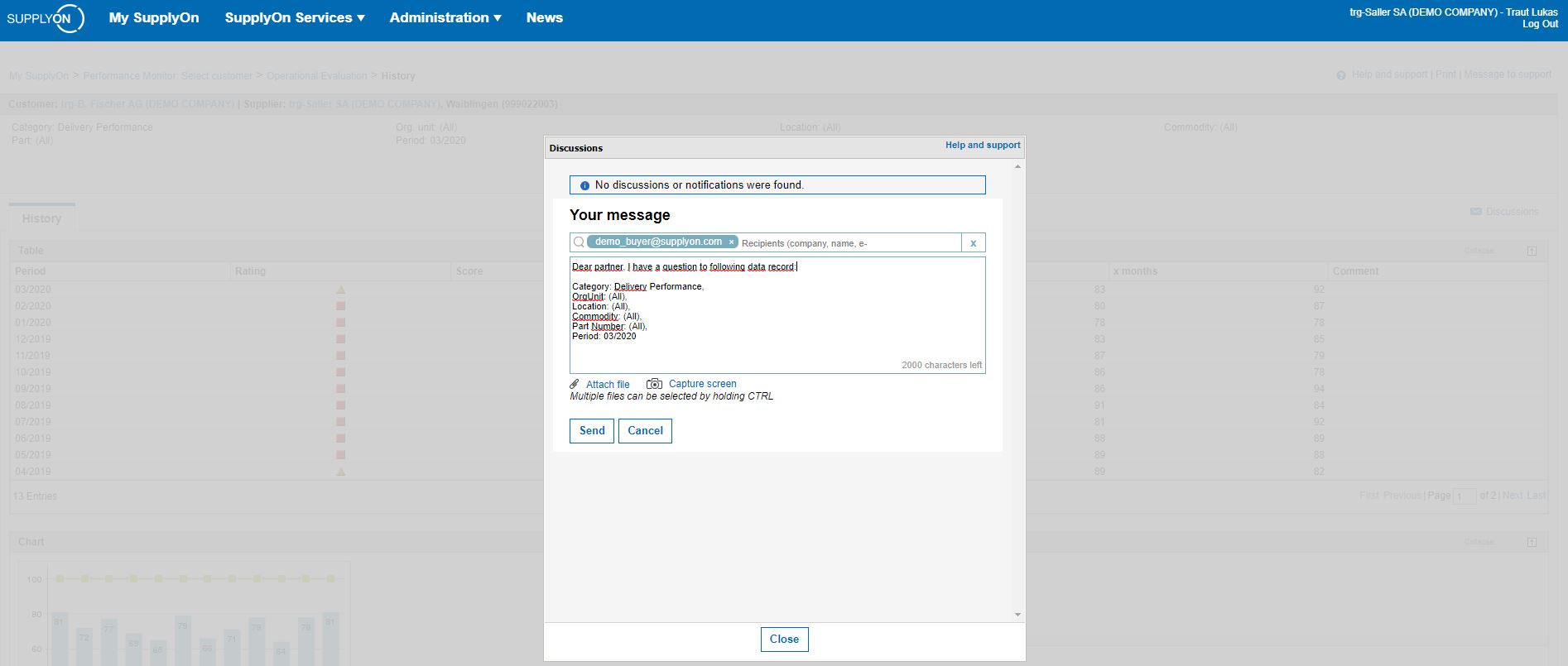
Task: Collapse the Chart panel expander icon
Action: [1532, 542]
